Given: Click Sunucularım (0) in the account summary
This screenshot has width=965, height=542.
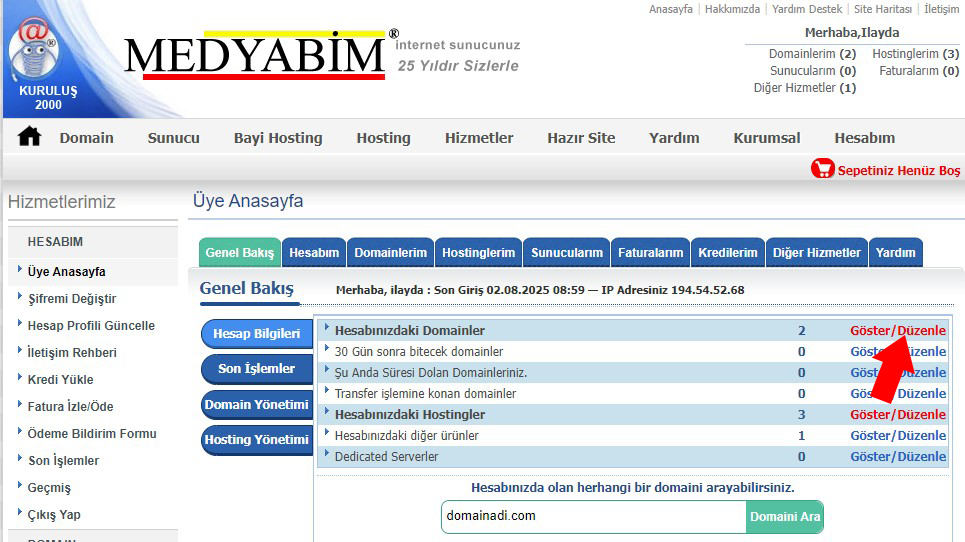Looking at the screenshot, I should pos(813,71).
